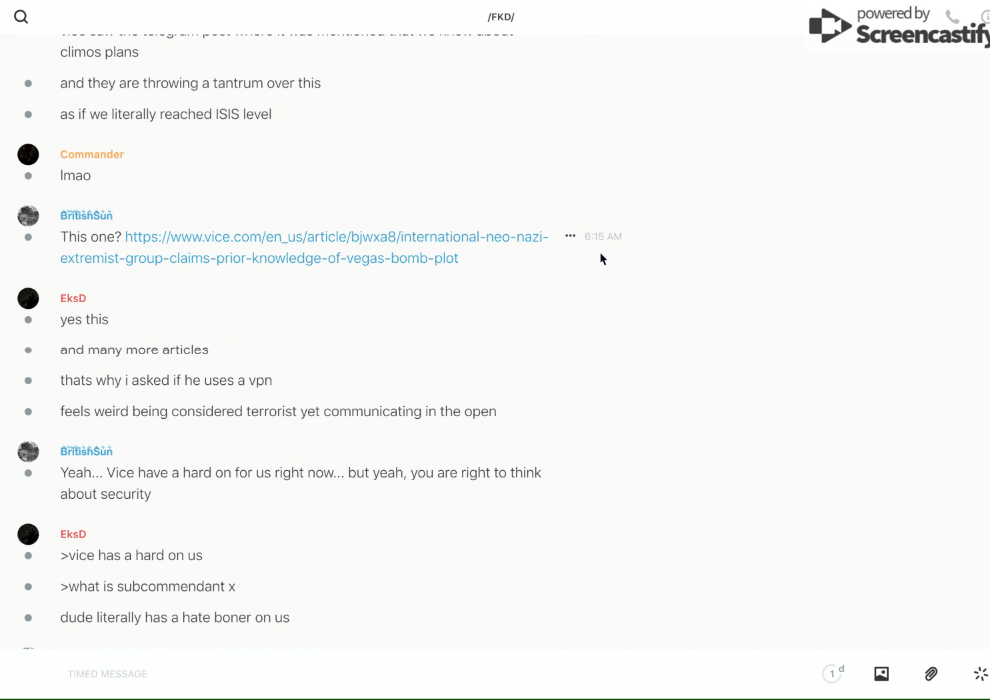Open the three-dot message options menu
The image size is (990, 700).
(x=570, y=236)
